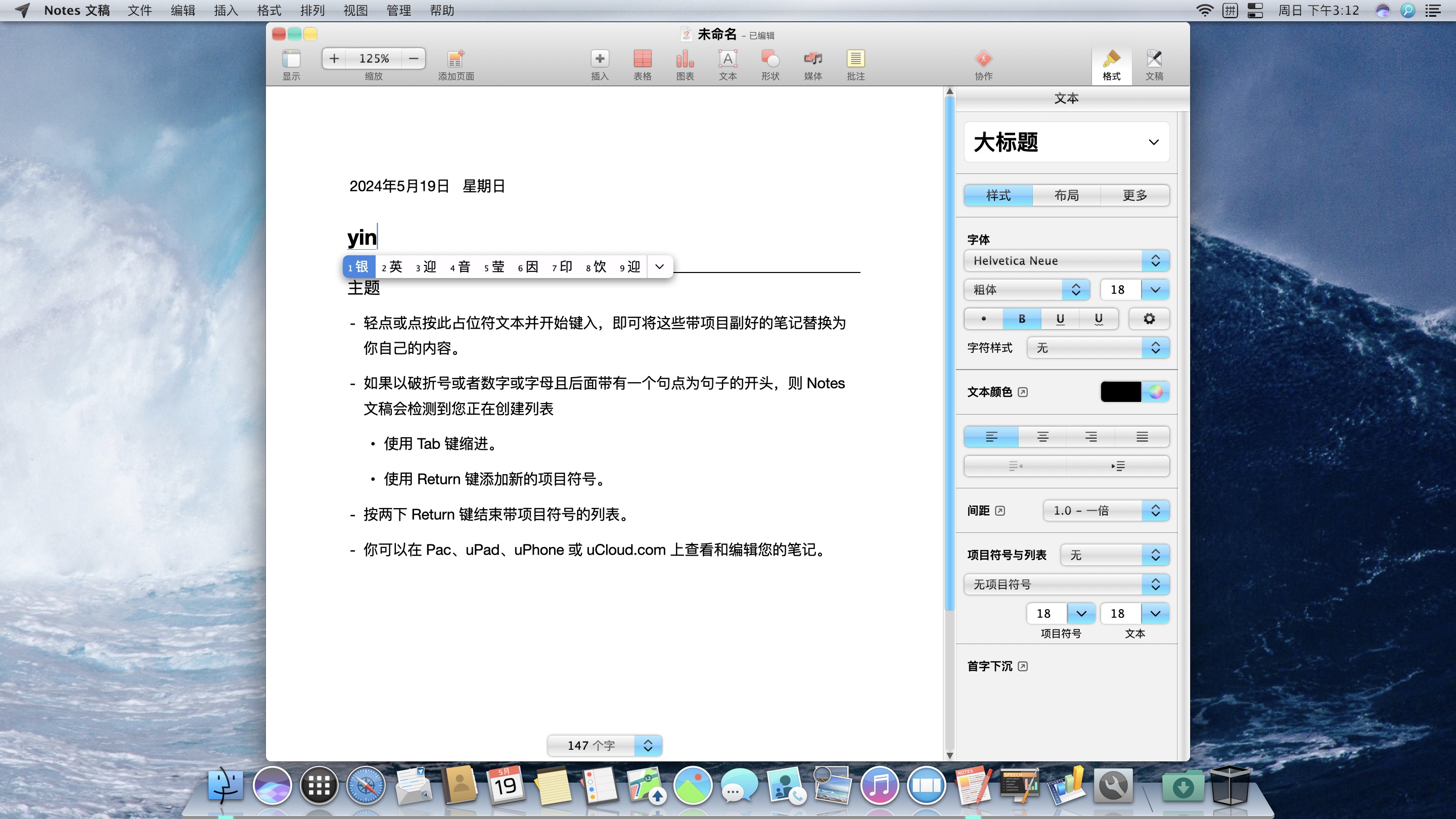Open the 文件 file menu

(x=140, y=10)
